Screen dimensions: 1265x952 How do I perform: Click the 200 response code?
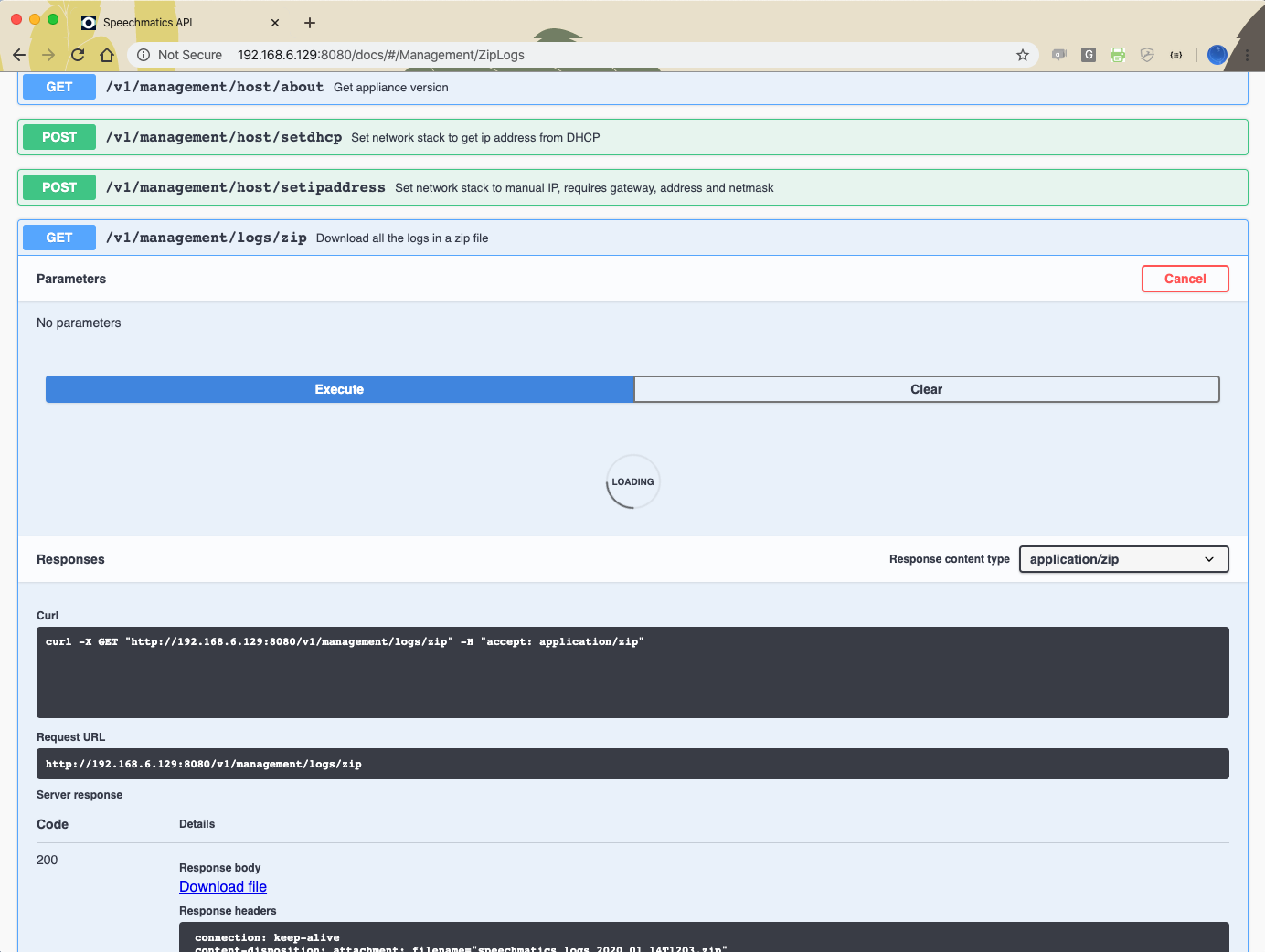[47, 860]
